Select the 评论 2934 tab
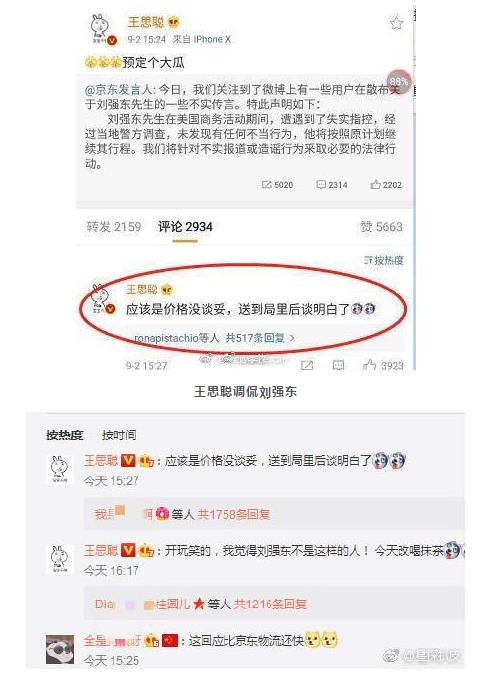478x674 pixels. pos(185,227)
